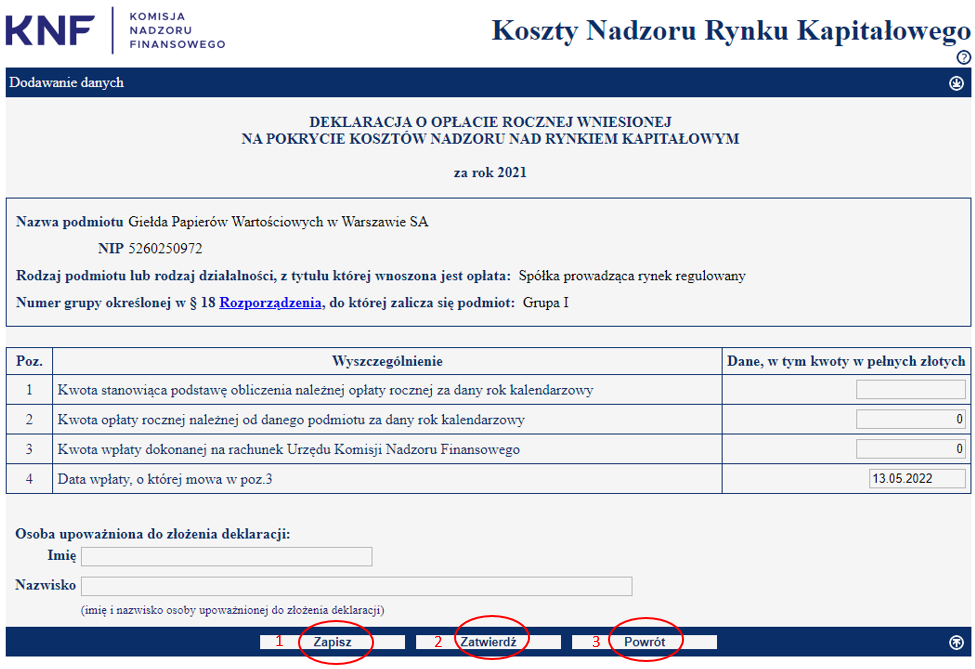This screenshot has height=669, width=975.
Task: Click the Wyszczególnienie column header
Action: (387, 361)
